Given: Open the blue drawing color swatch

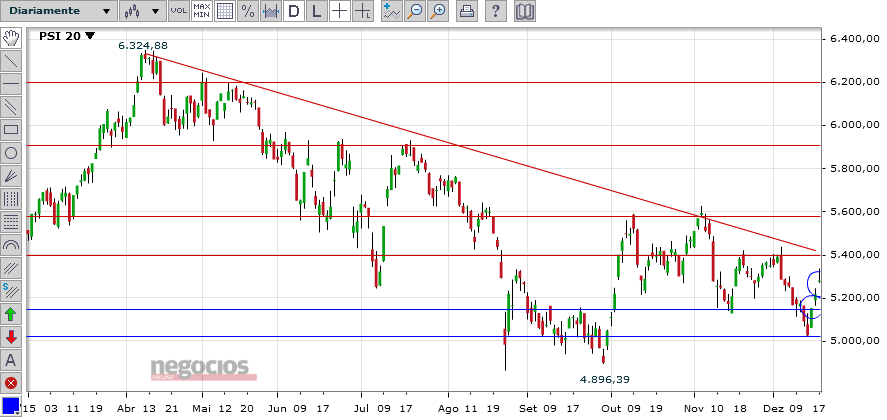Looking at the screenshot, I should (11, 406).
